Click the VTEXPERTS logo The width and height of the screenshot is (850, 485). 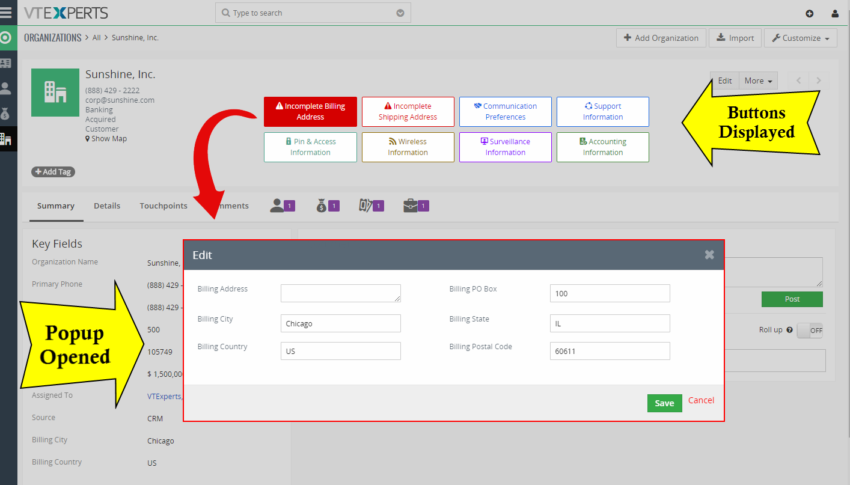tap(66, 13)
